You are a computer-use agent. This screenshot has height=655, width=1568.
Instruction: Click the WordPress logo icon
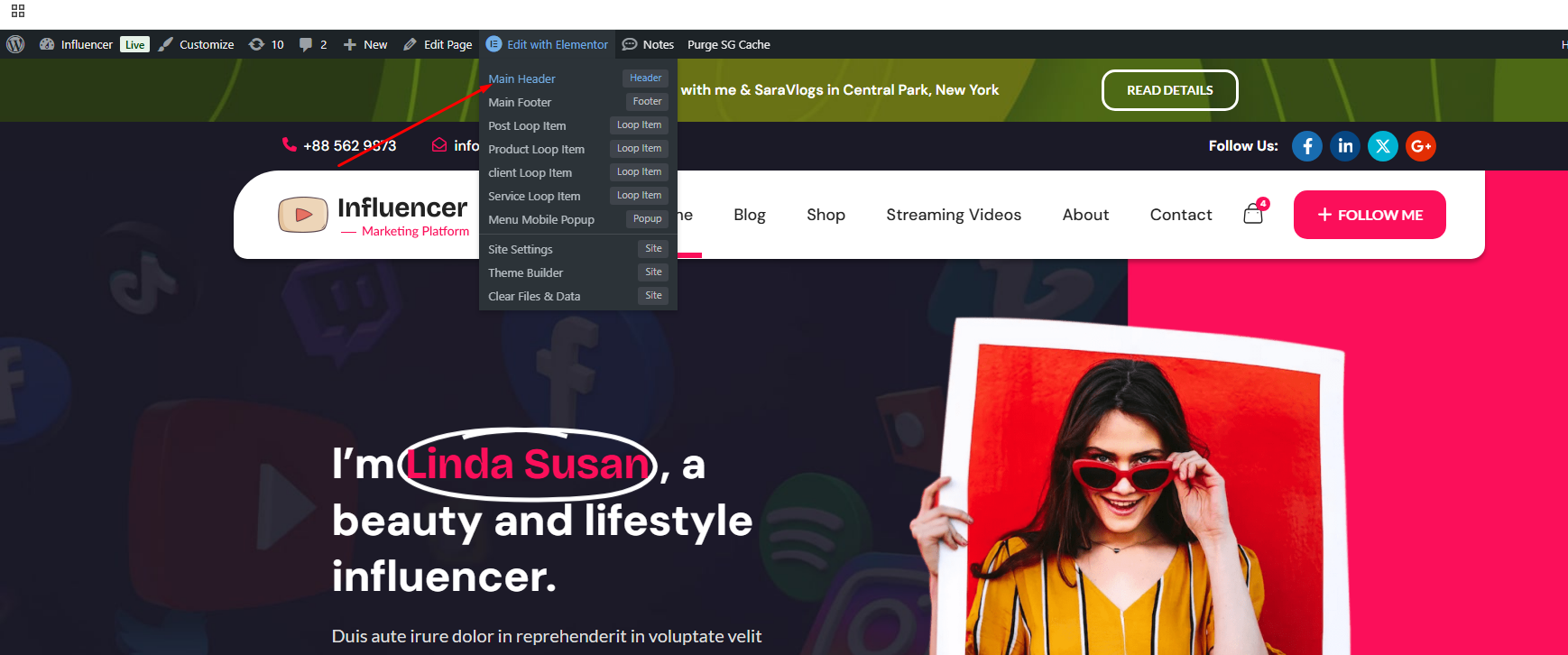click(x=15, y=44)
